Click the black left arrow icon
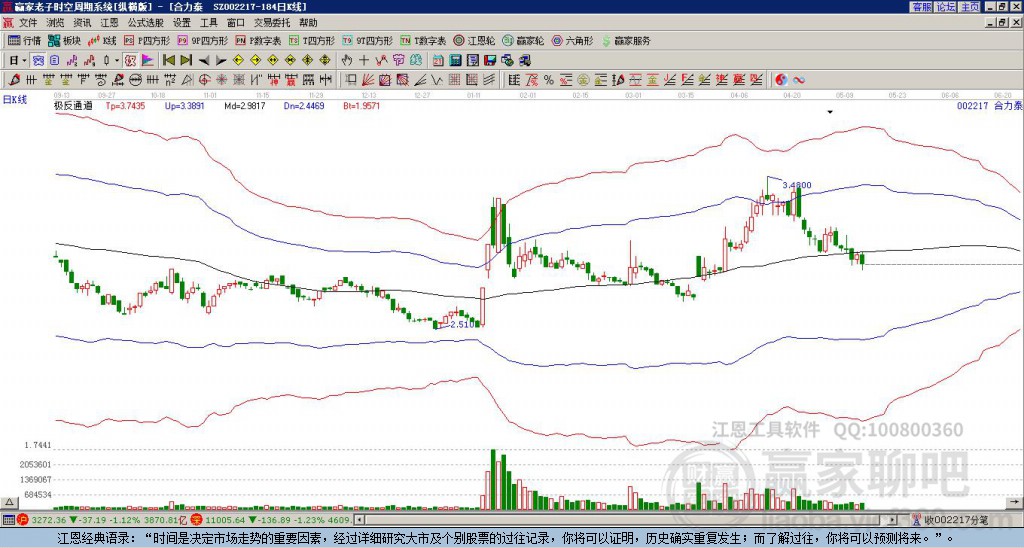This screenshot has width=1024, height=548. [203, 61]
